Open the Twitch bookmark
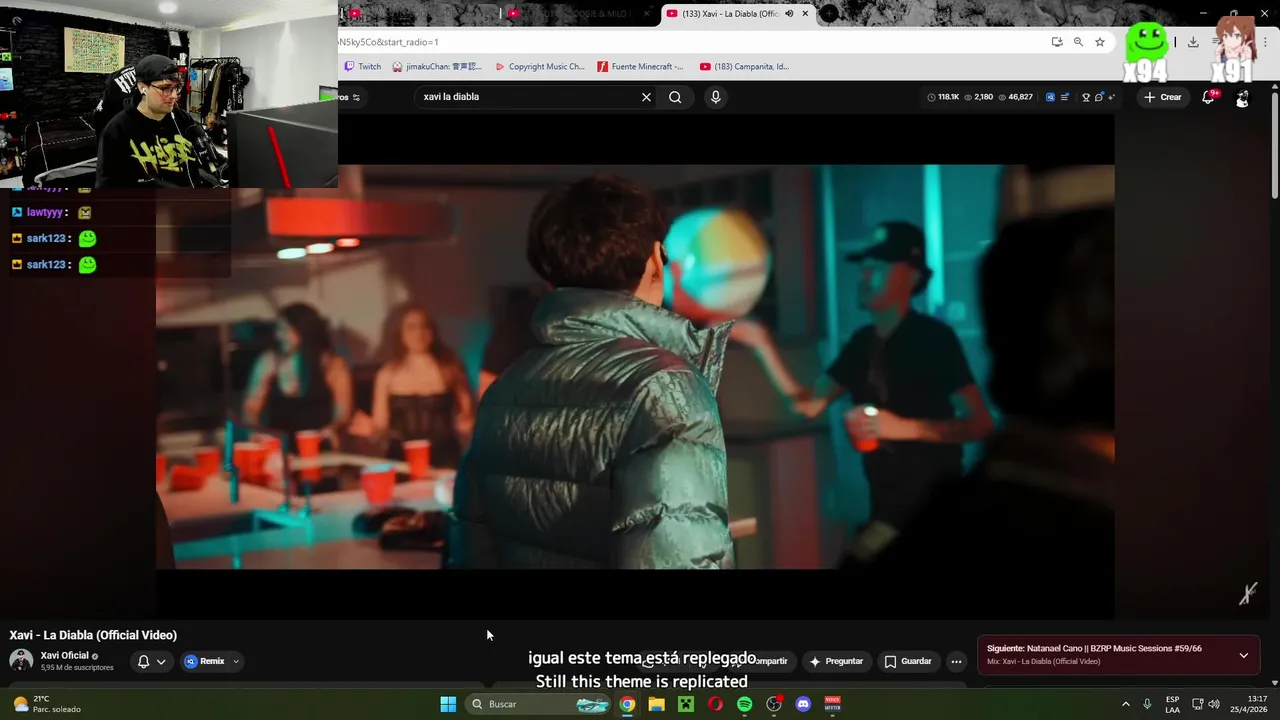The width and height of the screenshot is (1280, 720). [x=362, y=67]
